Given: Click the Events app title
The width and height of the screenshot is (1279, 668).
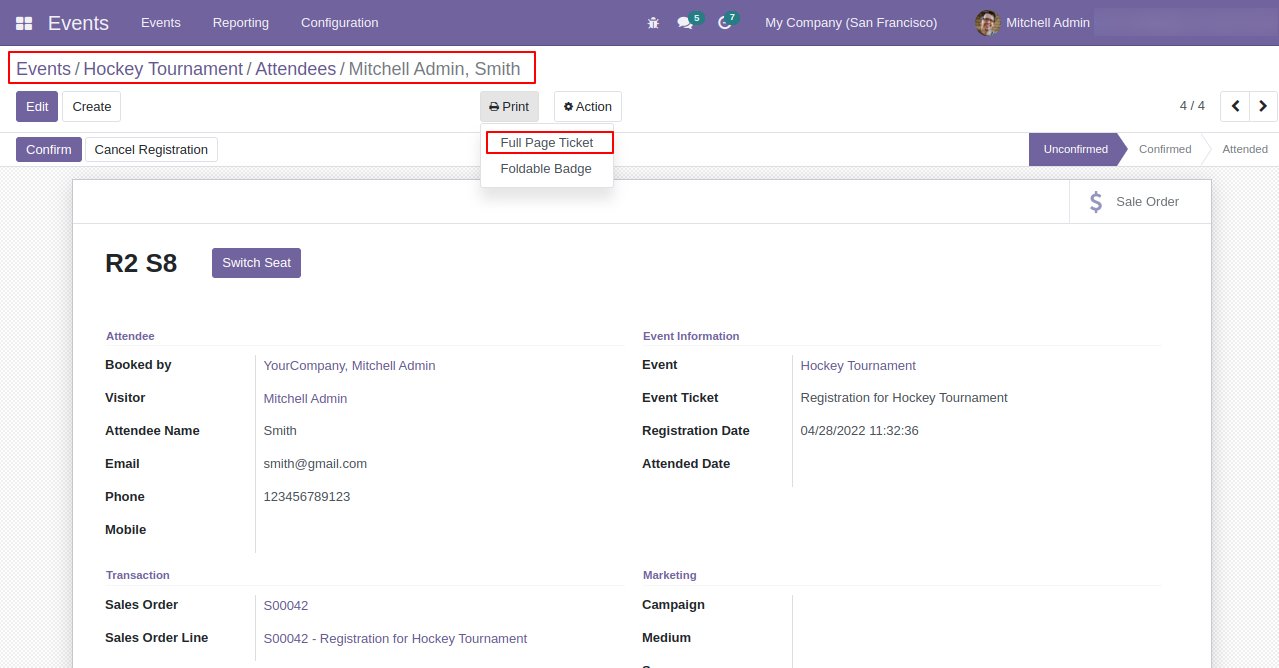Looking at the screenshot, I should [78, 23].
